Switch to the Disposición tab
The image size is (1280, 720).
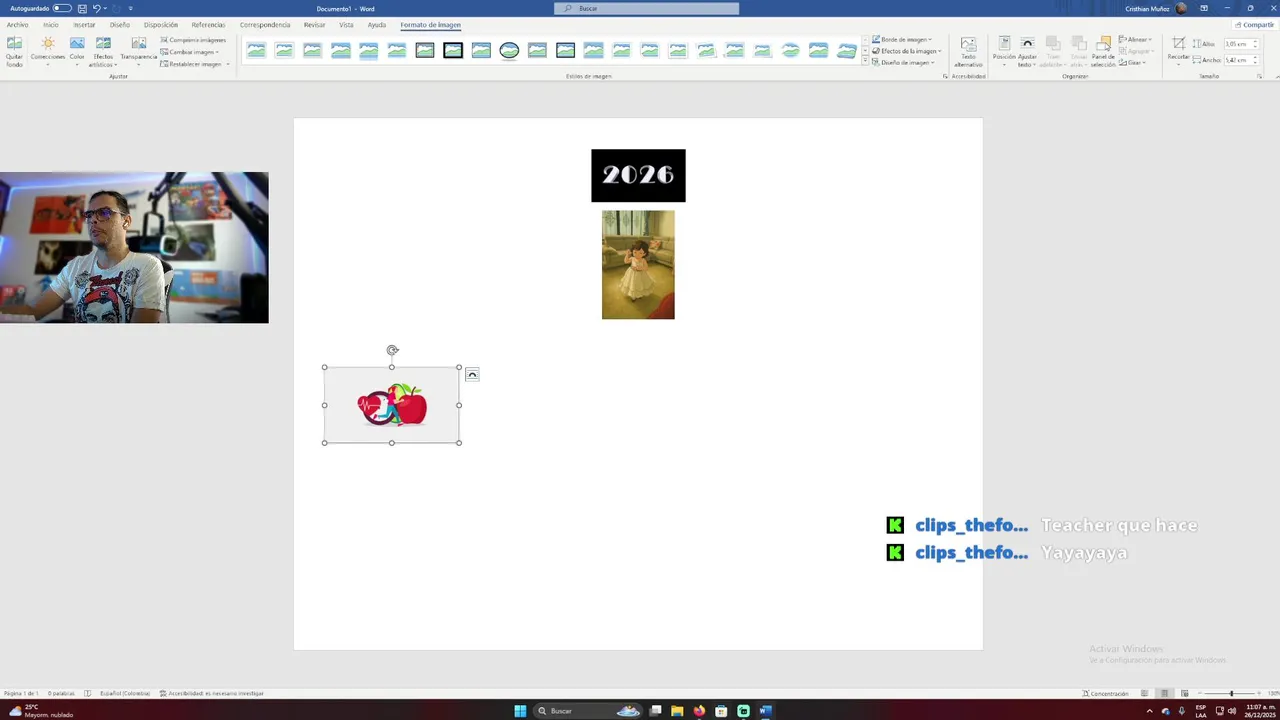click(161, 25)
